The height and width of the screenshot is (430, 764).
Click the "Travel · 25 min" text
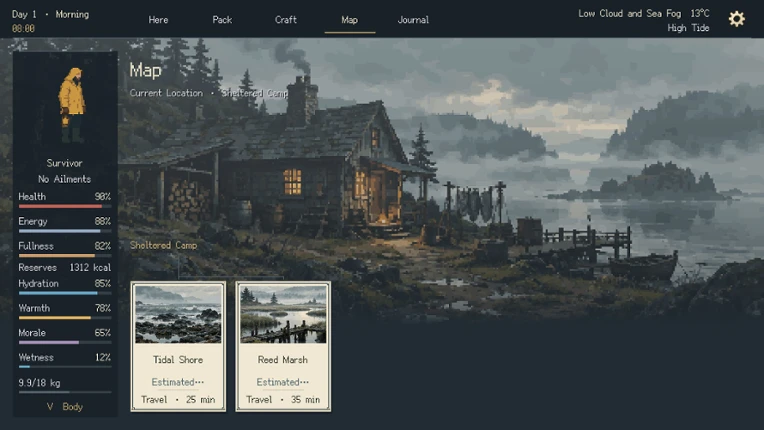[x=178, y=400]
